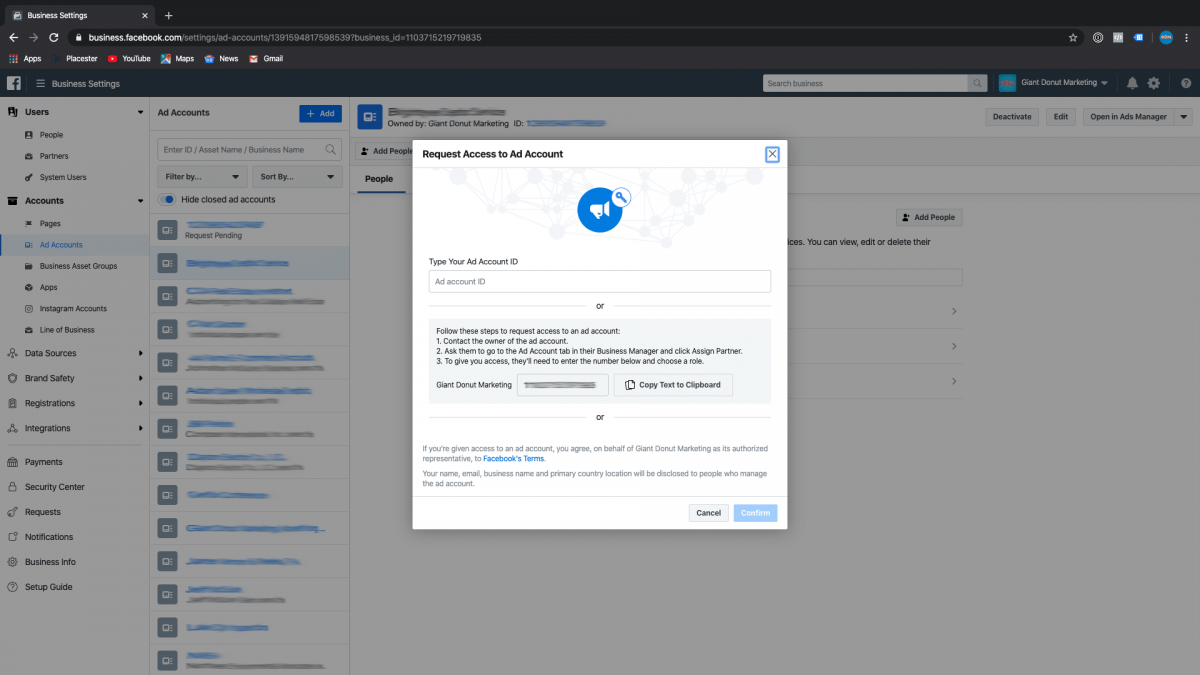Open People under Users
Image resolution: width=1200 pixels, height=675 pixels.
point(51,135)
